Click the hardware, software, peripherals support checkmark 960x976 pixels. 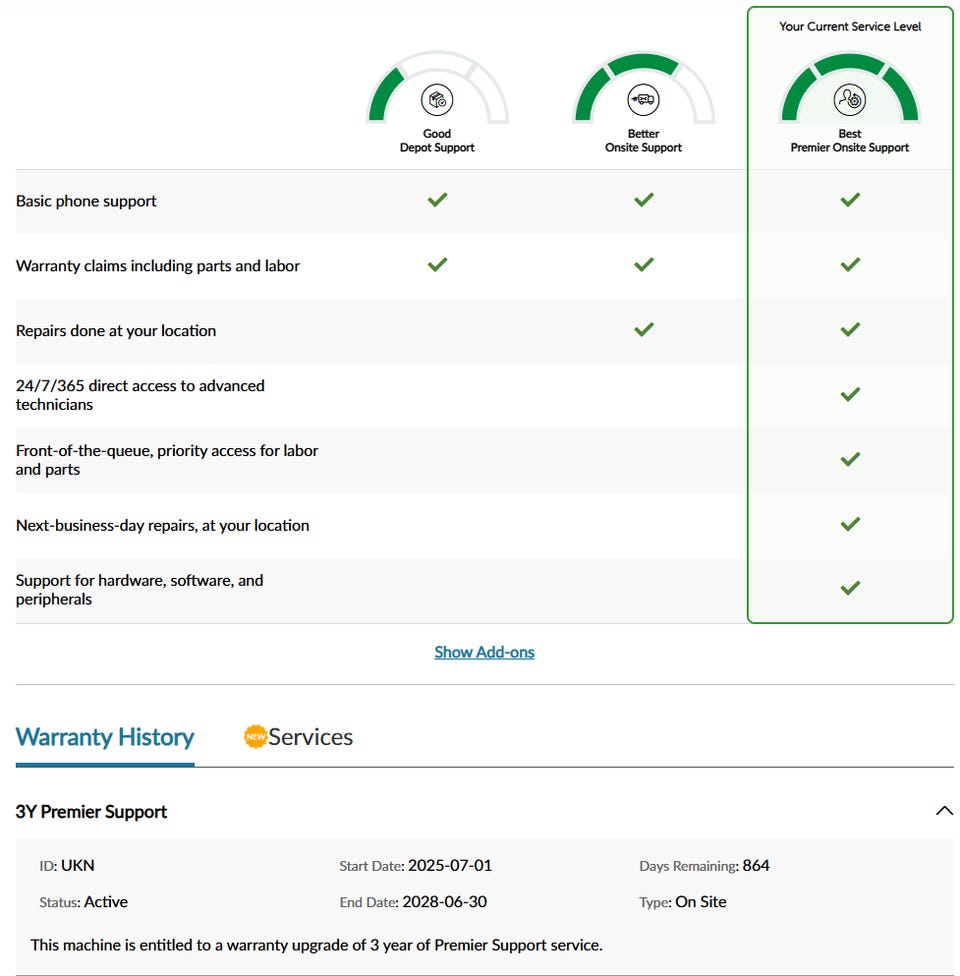[850, 588]
